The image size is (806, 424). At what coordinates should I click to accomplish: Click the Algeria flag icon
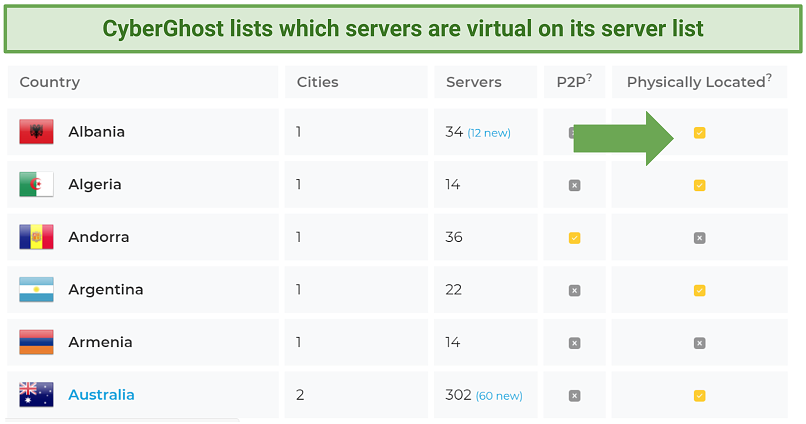pos(36,185)
